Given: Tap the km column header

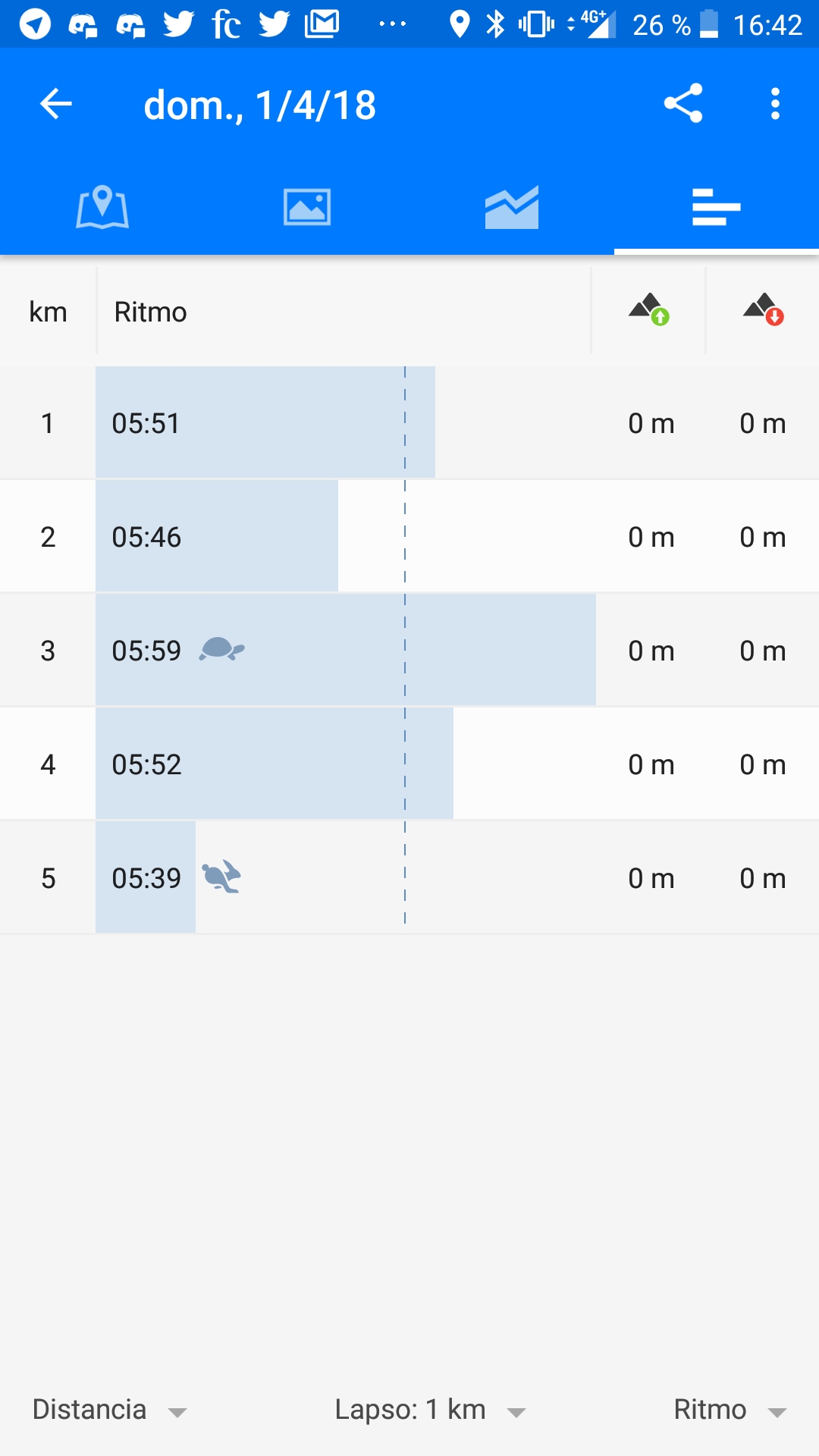Looking at the screenshot, I should (x=48, y=312).
